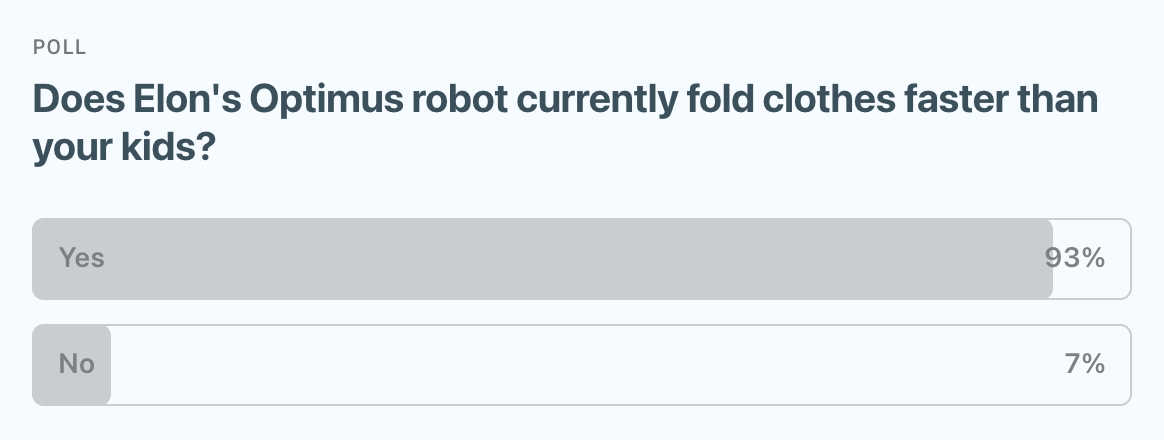Click the "No" text label

77,364
